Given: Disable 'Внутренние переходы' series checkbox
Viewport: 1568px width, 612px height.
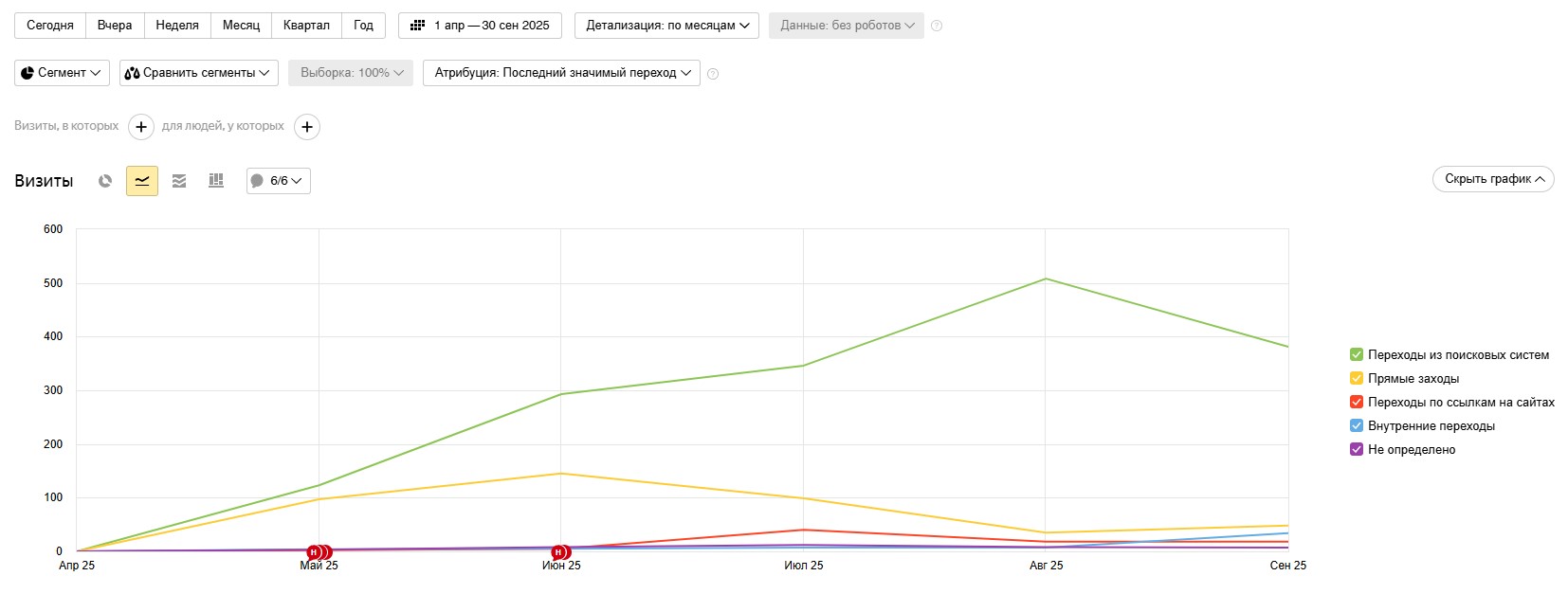Looking at the screenshot, I should pos(1357,426).
